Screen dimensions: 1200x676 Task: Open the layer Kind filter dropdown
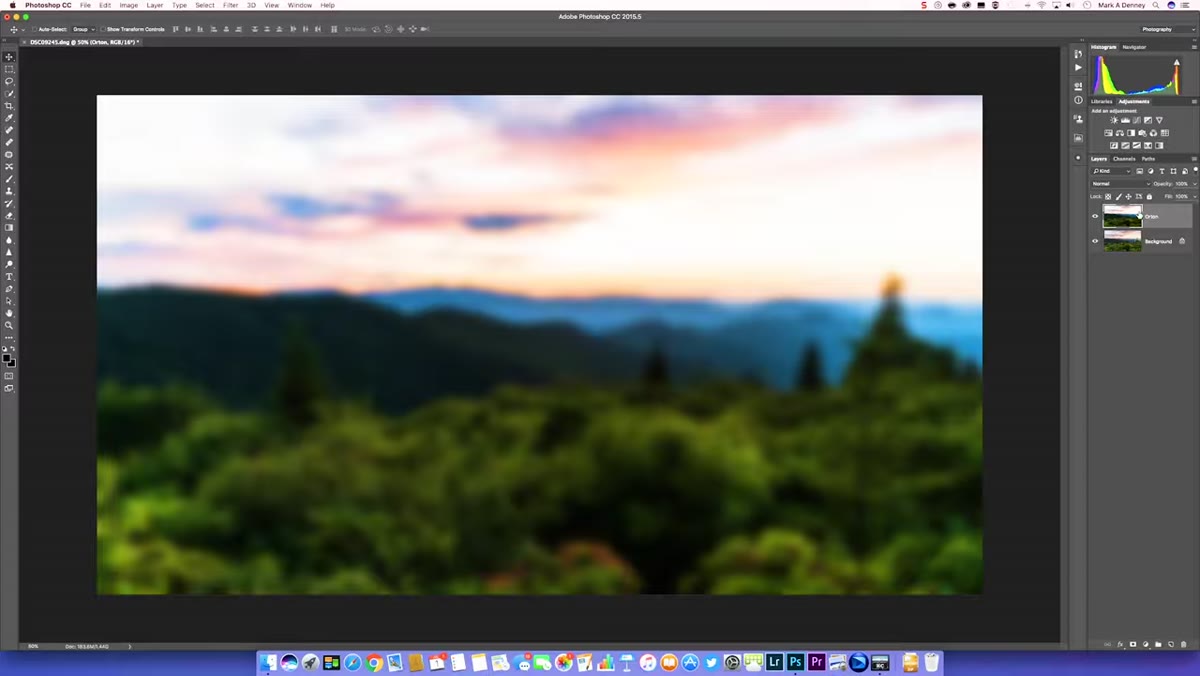tap(1111, 171)
